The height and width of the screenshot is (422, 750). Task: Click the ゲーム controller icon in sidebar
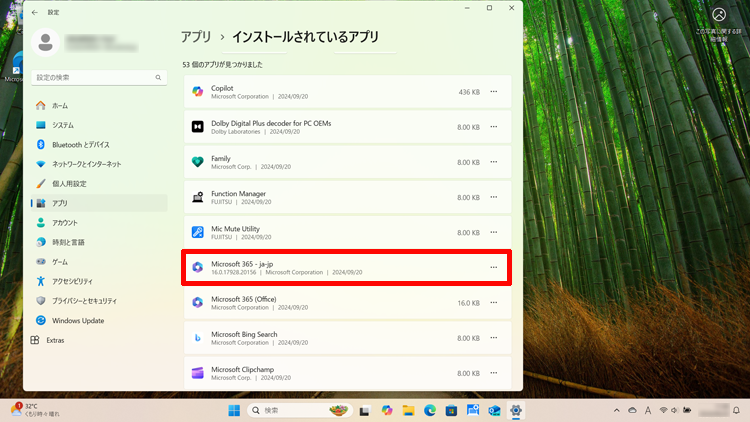pyautogui.click(x=41, y=261)
